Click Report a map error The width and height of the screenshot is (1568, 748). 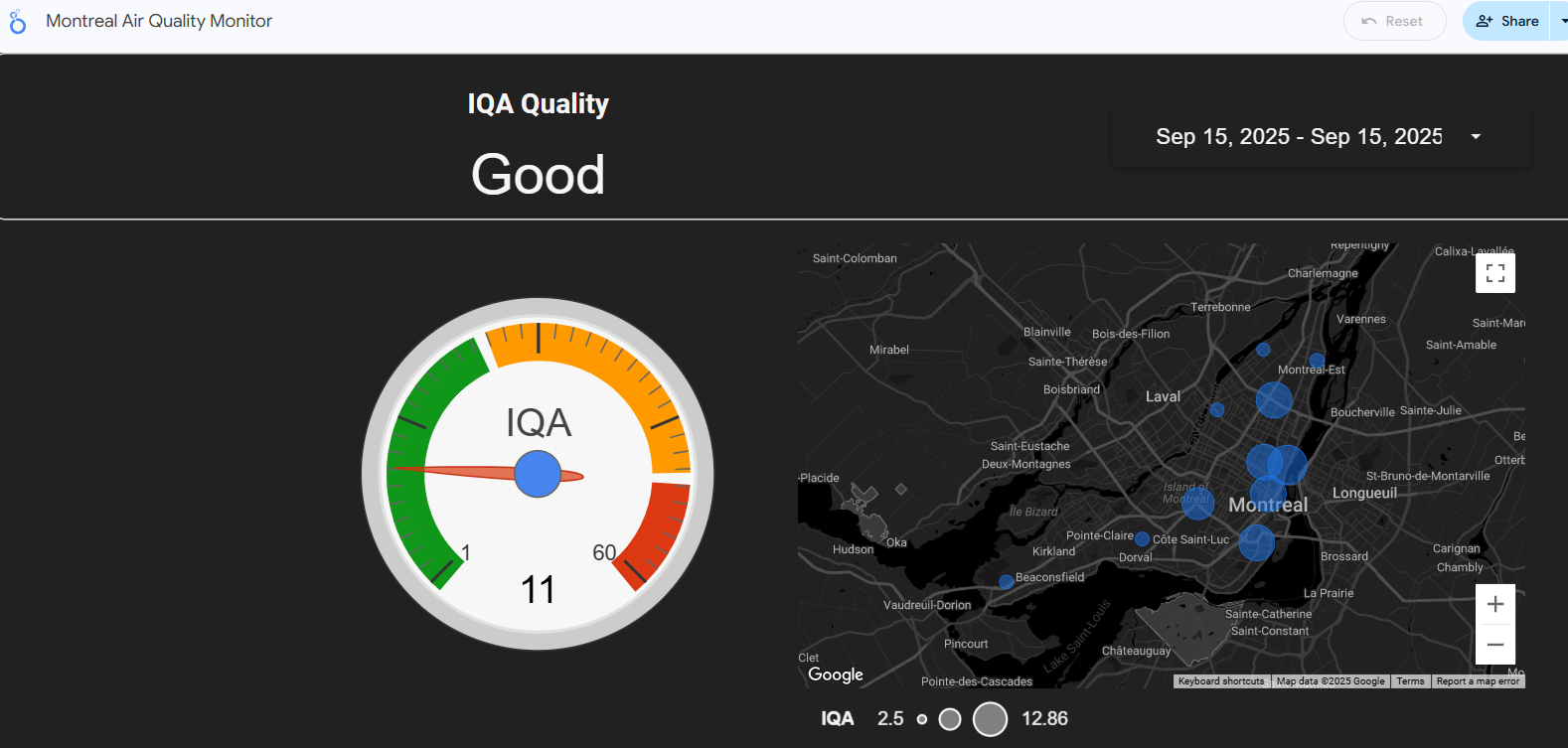1478,681
